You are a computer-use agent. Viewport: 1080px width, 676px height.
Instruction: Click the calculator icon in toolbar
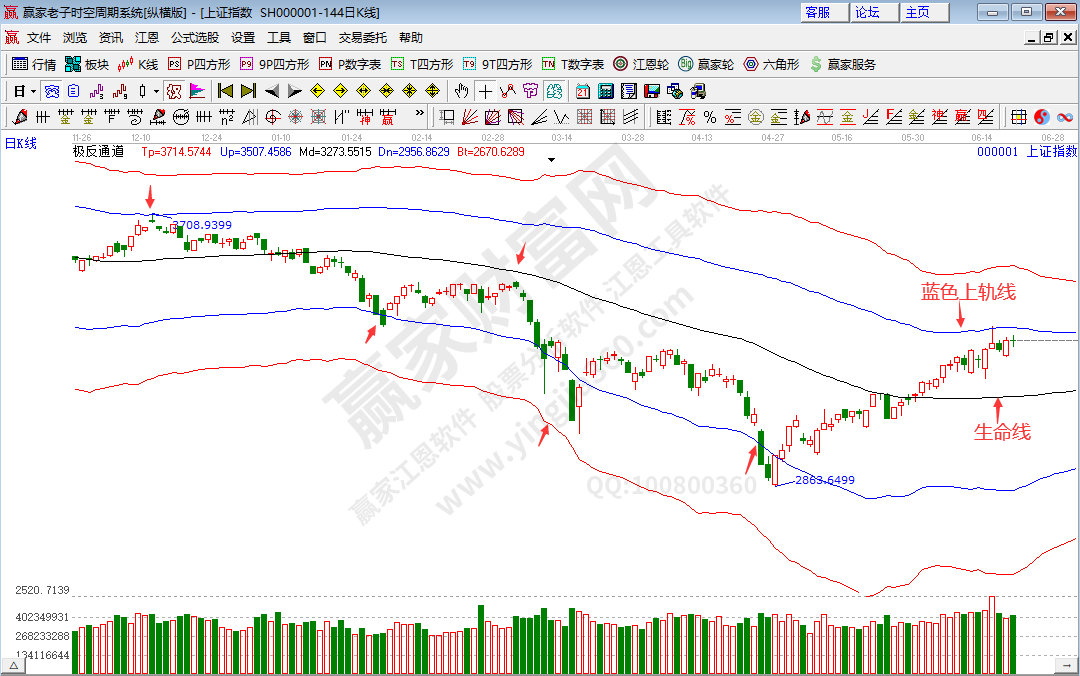[x=606, y=91]
